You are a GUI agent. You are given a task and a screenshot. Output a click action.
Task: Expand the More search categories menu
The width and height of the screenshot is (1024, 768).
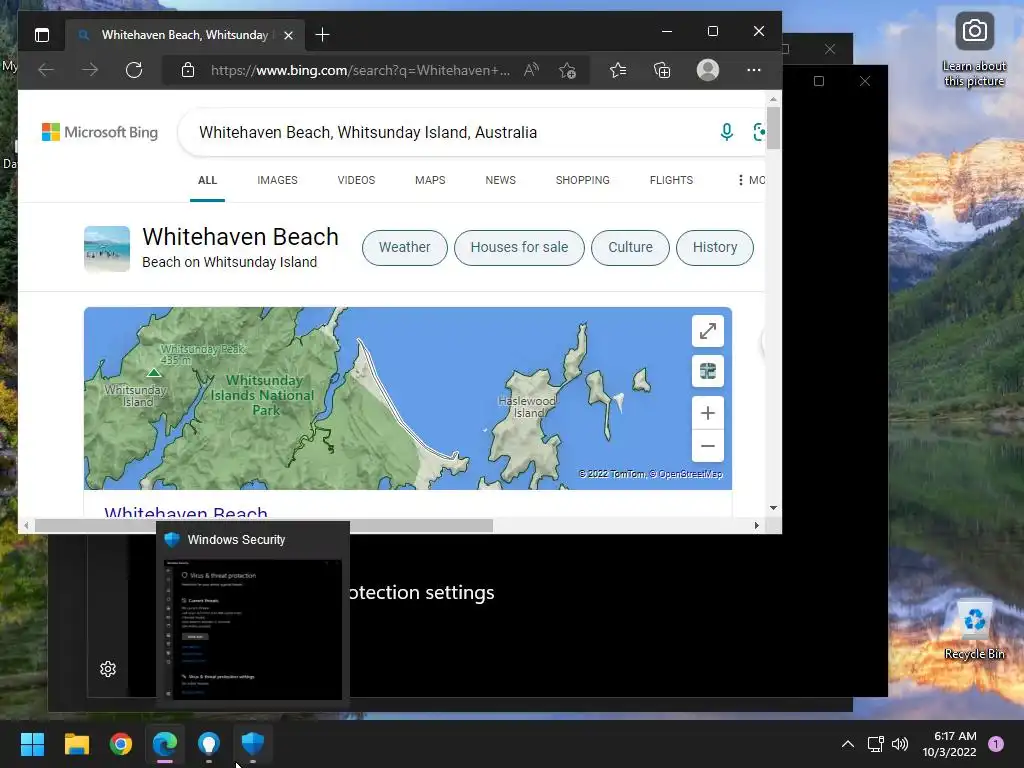(750, 180)
